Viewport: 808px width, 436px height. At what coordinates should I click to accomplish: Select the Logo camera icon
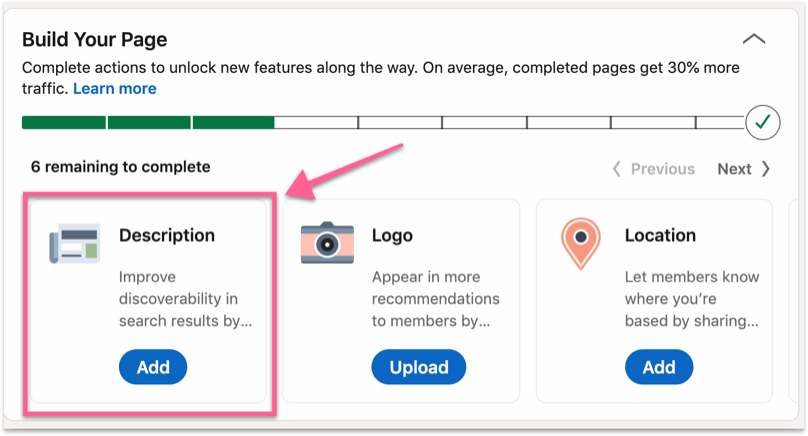pyautogui.click(x=327, y=243)
